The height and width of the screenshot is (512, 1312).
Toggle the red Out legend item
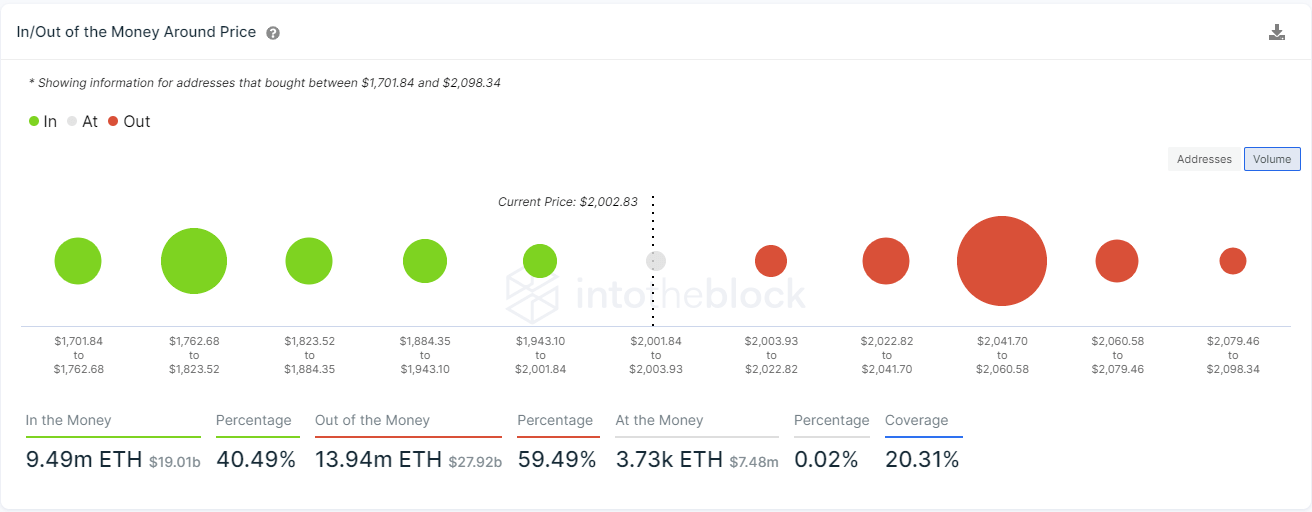click(129, 121)
